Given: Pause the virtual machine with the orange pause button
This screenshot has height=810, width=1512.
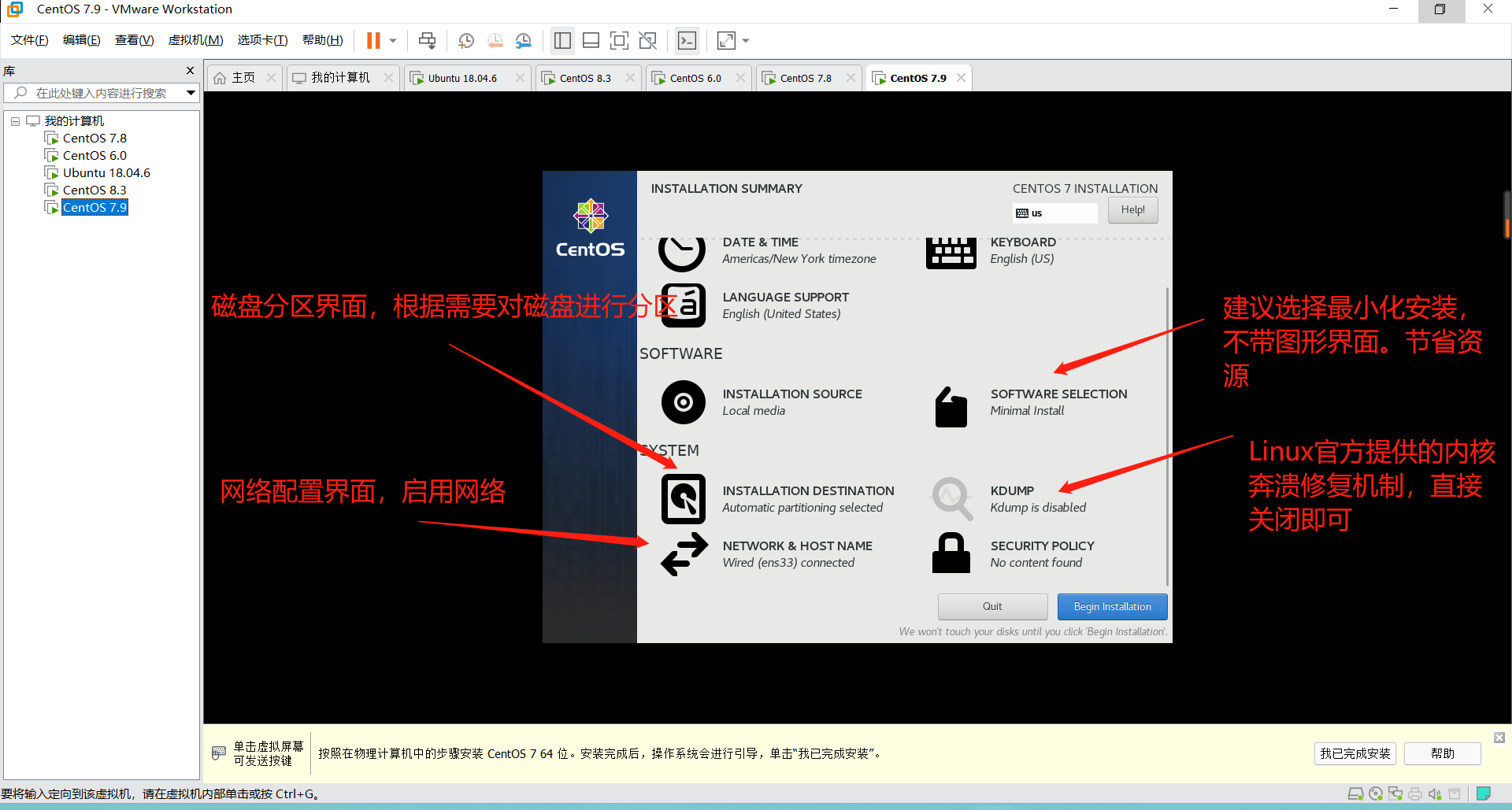Looking at the screenshot, I should [373, 40].
